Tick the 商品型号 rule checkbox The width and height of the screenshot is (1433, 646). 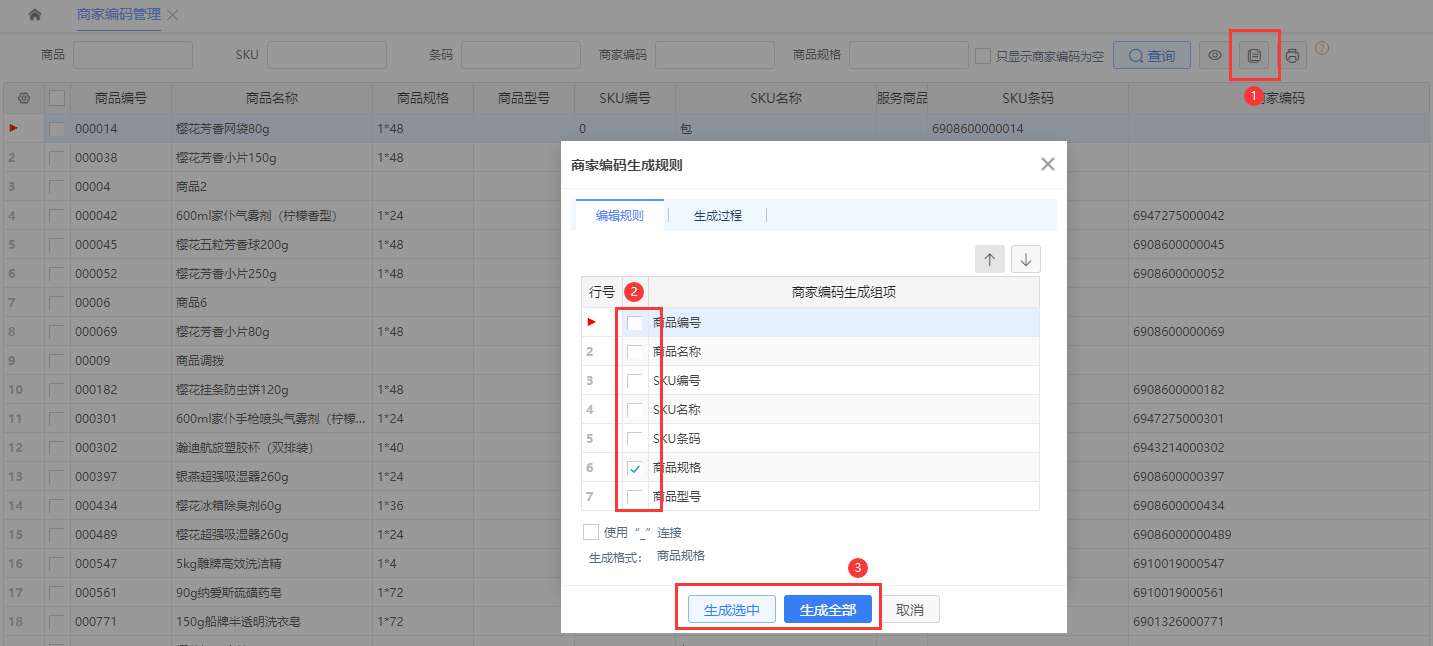(x=635, y=497)
